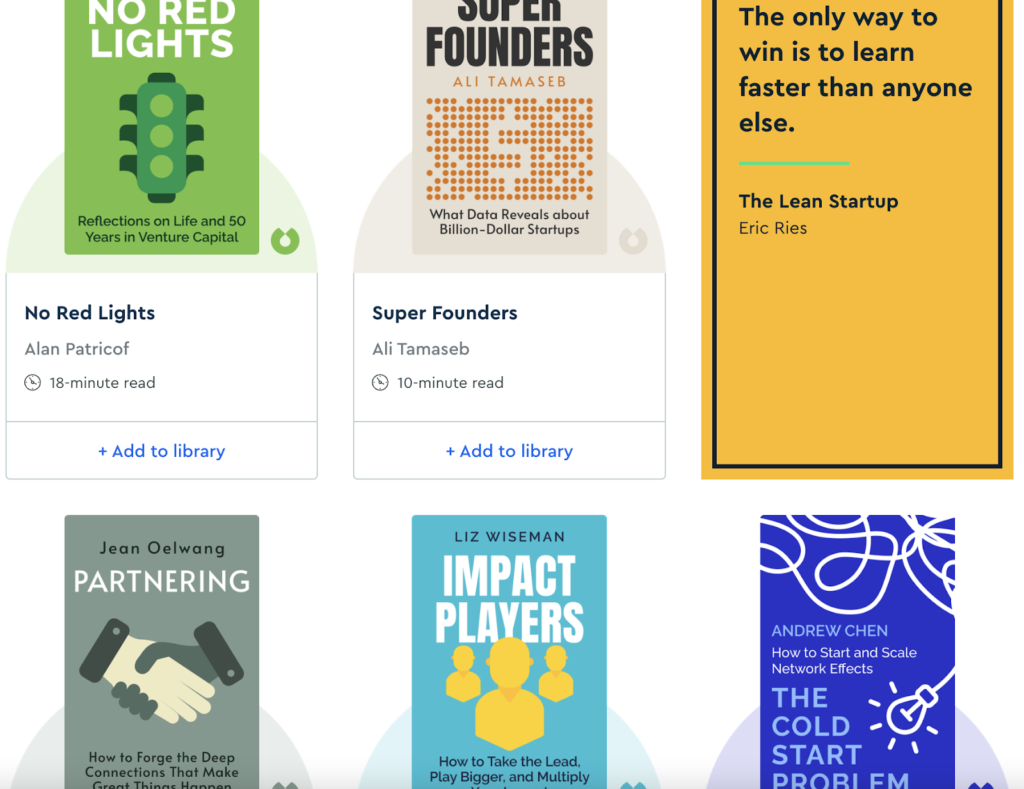Add Super Founders to library
This screenshot has height=789, width=1024.
click(x=509, y=451)
